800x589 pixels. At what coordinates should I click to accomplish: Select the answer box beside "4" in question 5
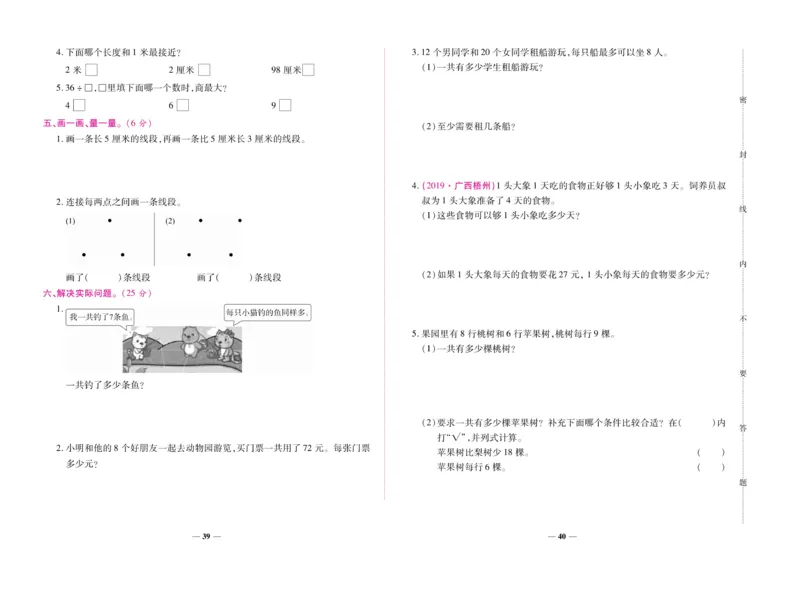78,103
